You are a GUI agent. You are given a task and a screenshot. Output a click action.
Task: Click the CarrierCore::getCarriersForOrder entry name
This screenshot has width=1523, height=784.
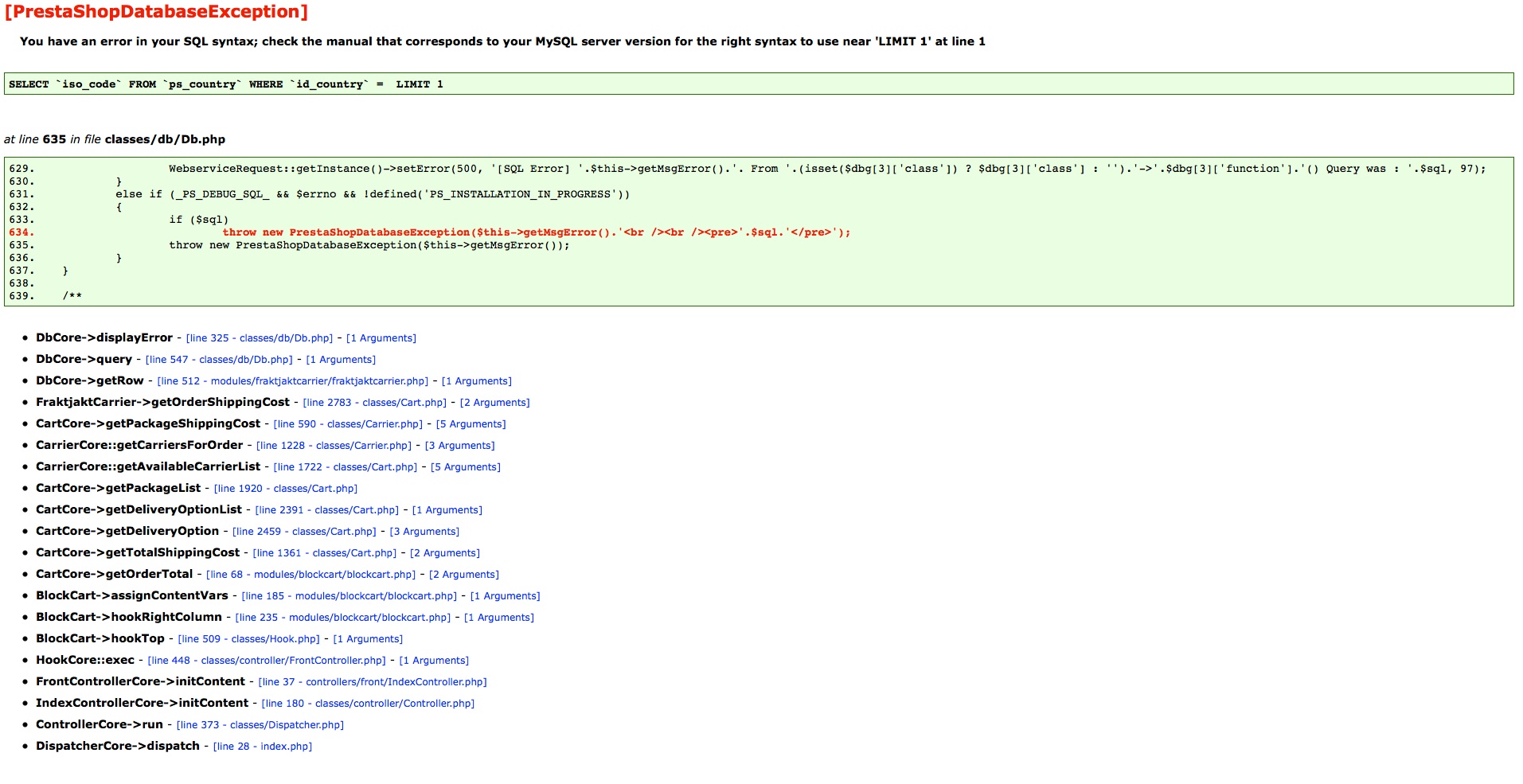point(139,445)
